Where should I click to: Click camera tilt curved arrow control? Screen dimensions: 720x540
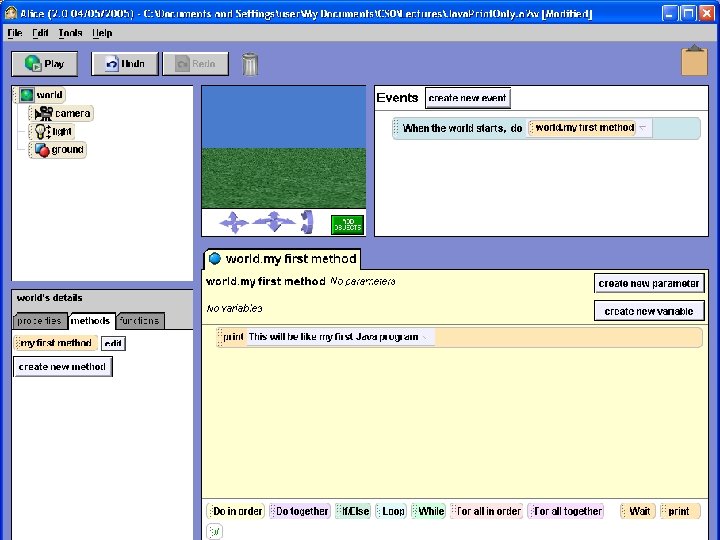pos(306,222)
